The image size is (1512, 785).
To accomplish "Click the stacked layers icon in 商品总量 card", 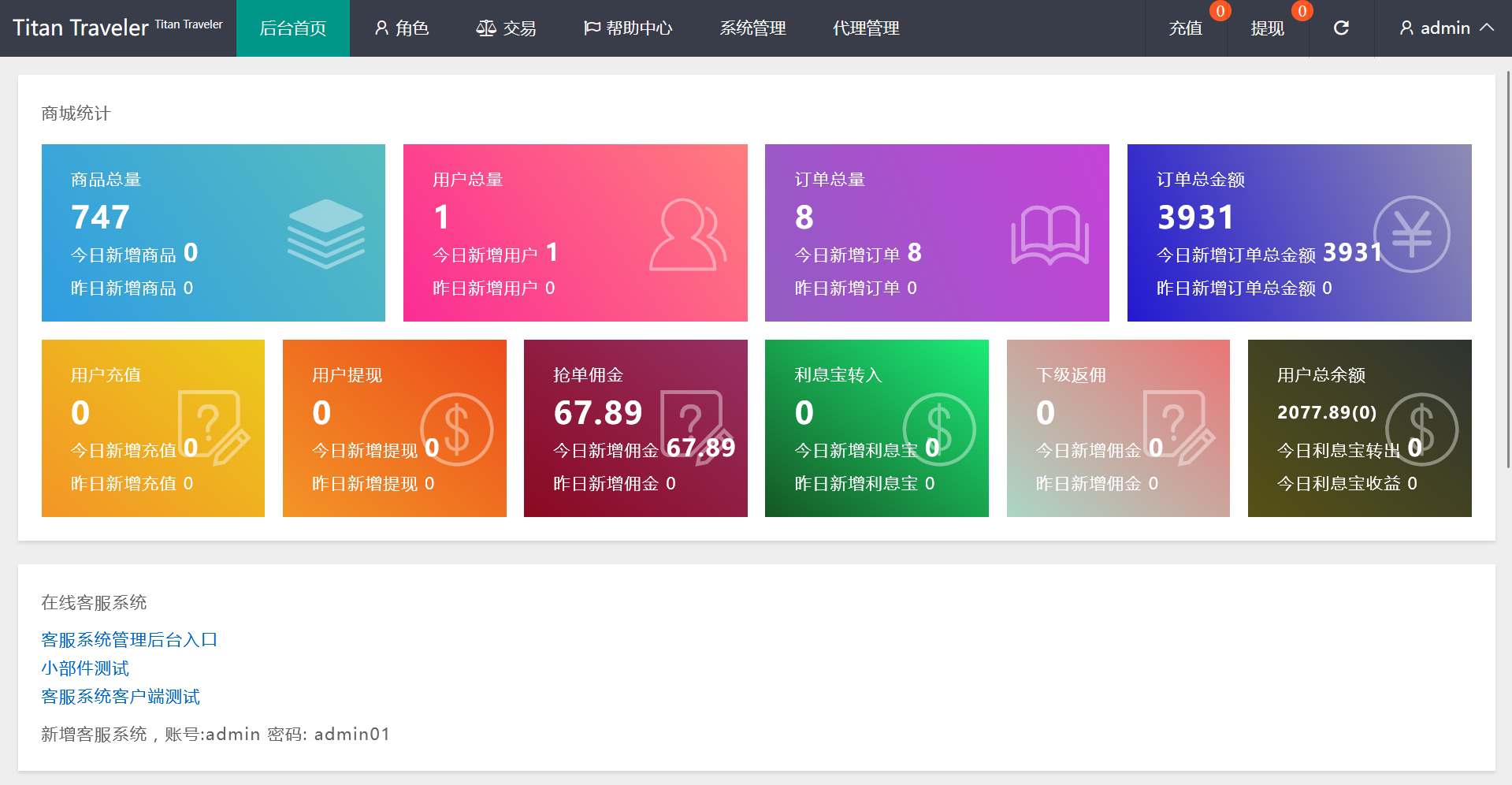I will [x=325, y=233].
